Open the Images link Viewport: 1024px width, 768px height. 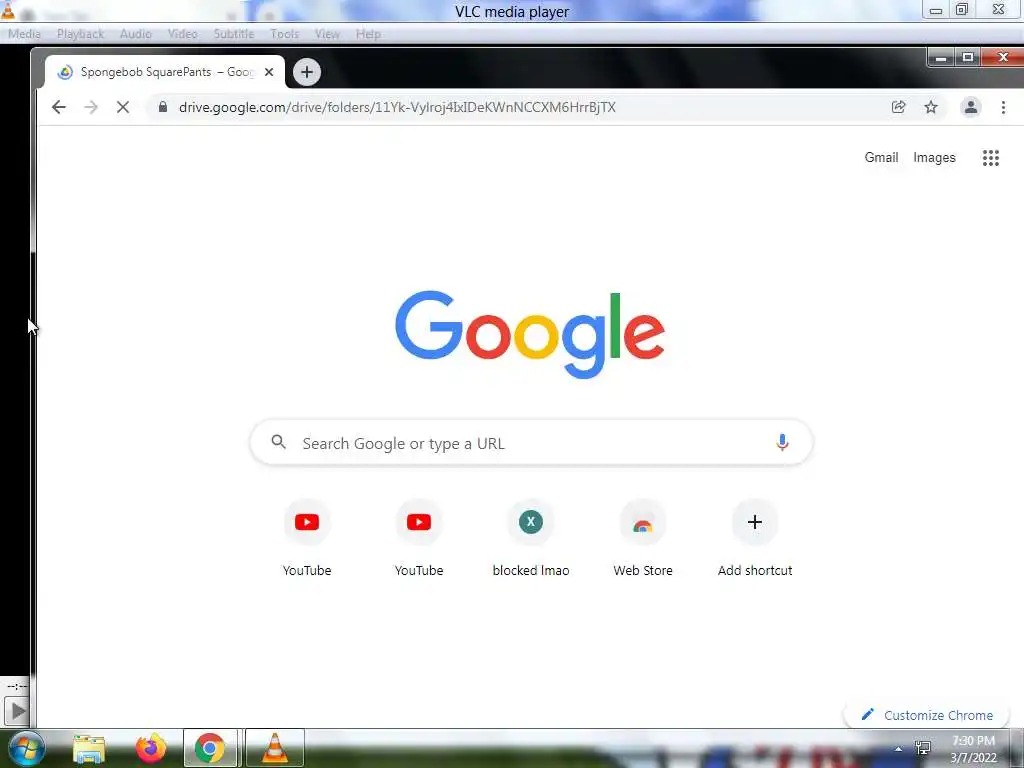pos(934,157)
